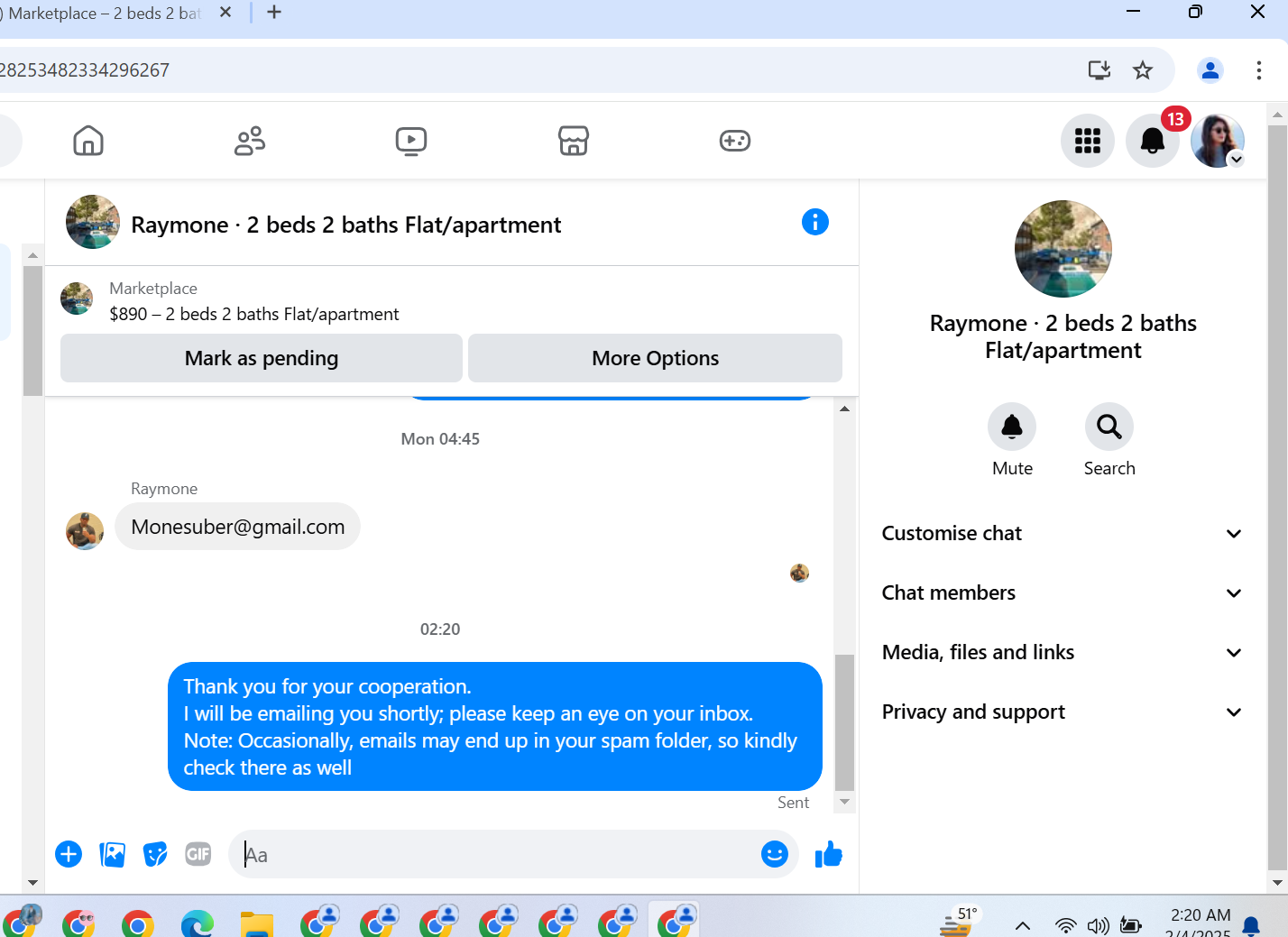
Task: Open a new browser tab
Action: (275, 13)
